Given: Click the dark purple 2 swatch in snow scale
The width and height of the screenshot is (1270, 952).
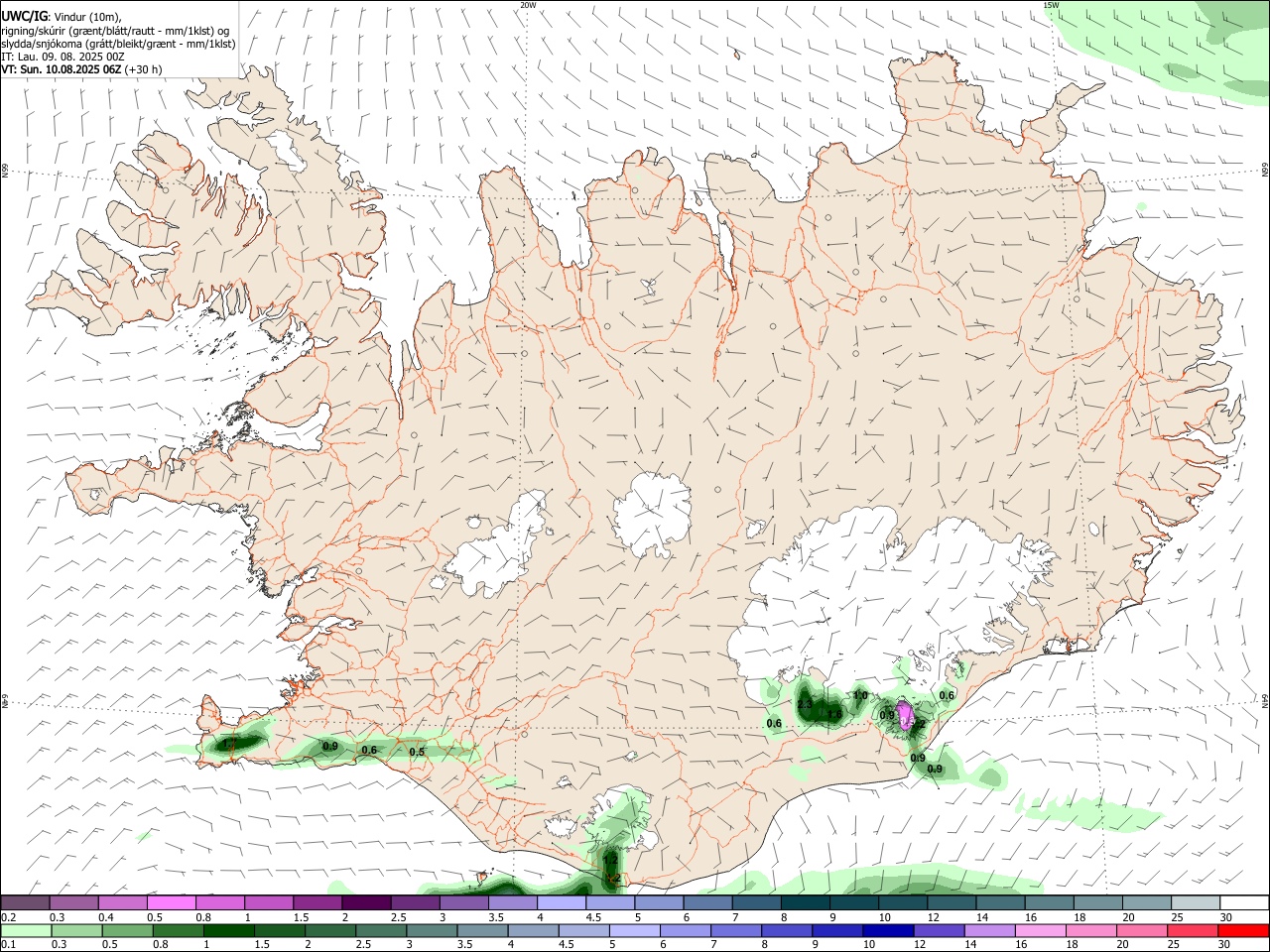Looking at the screenshot, I should [366, 902].
